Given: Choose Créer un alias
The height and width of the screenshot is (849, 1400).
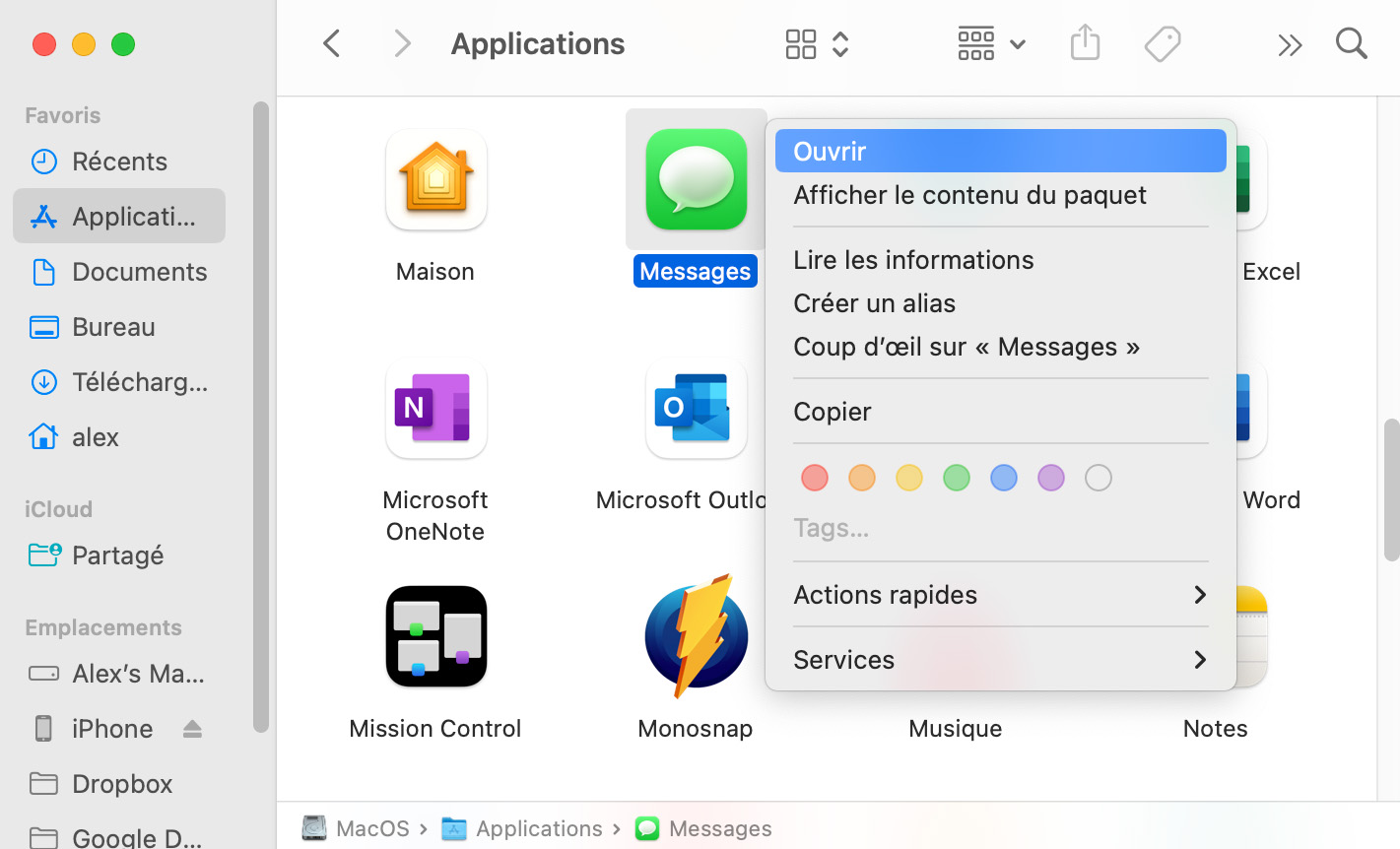Looking at the screenshot, I should [1001, 303].
